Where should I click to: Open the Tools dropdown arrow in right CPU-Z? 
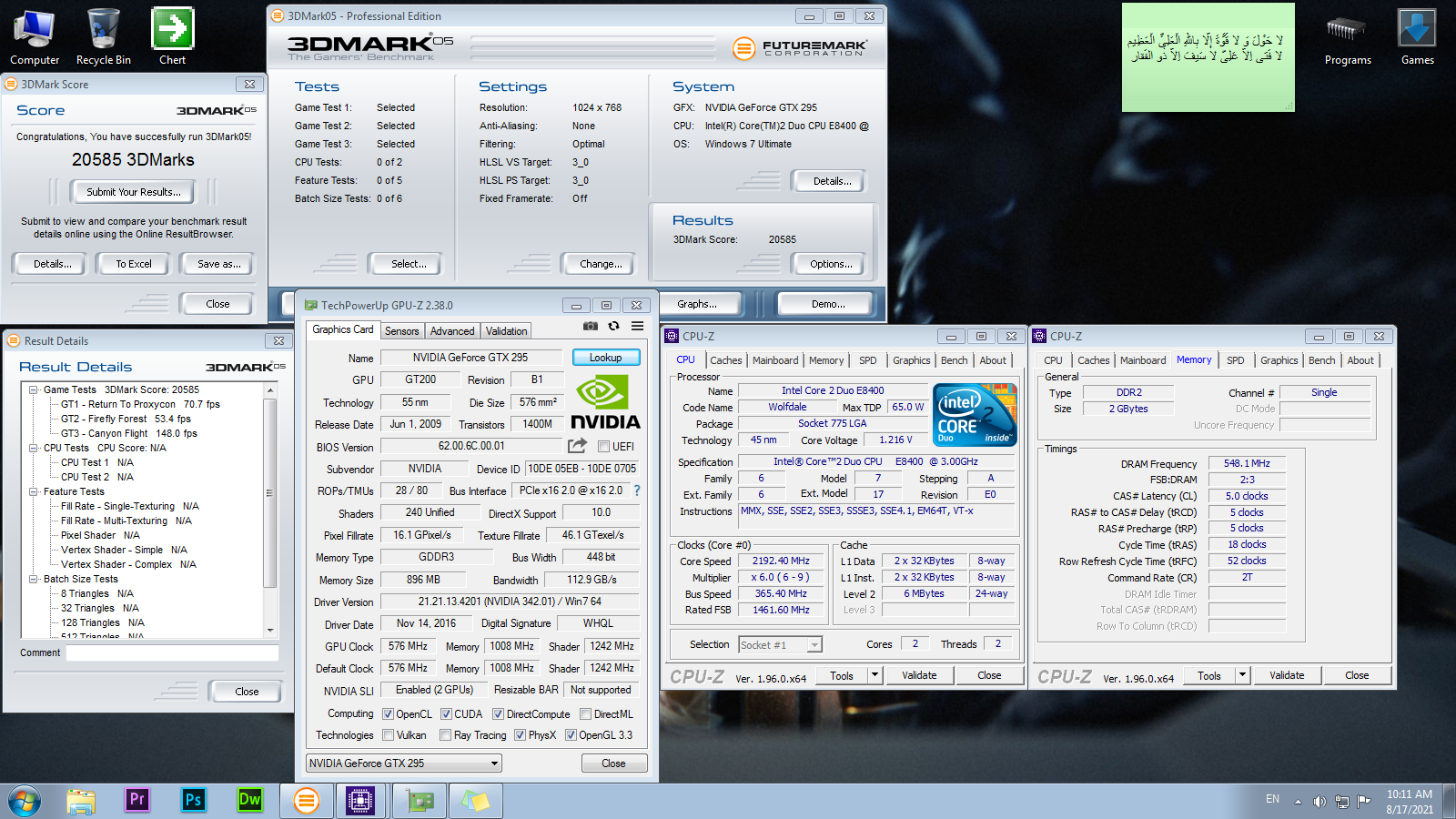[1243, 675]
